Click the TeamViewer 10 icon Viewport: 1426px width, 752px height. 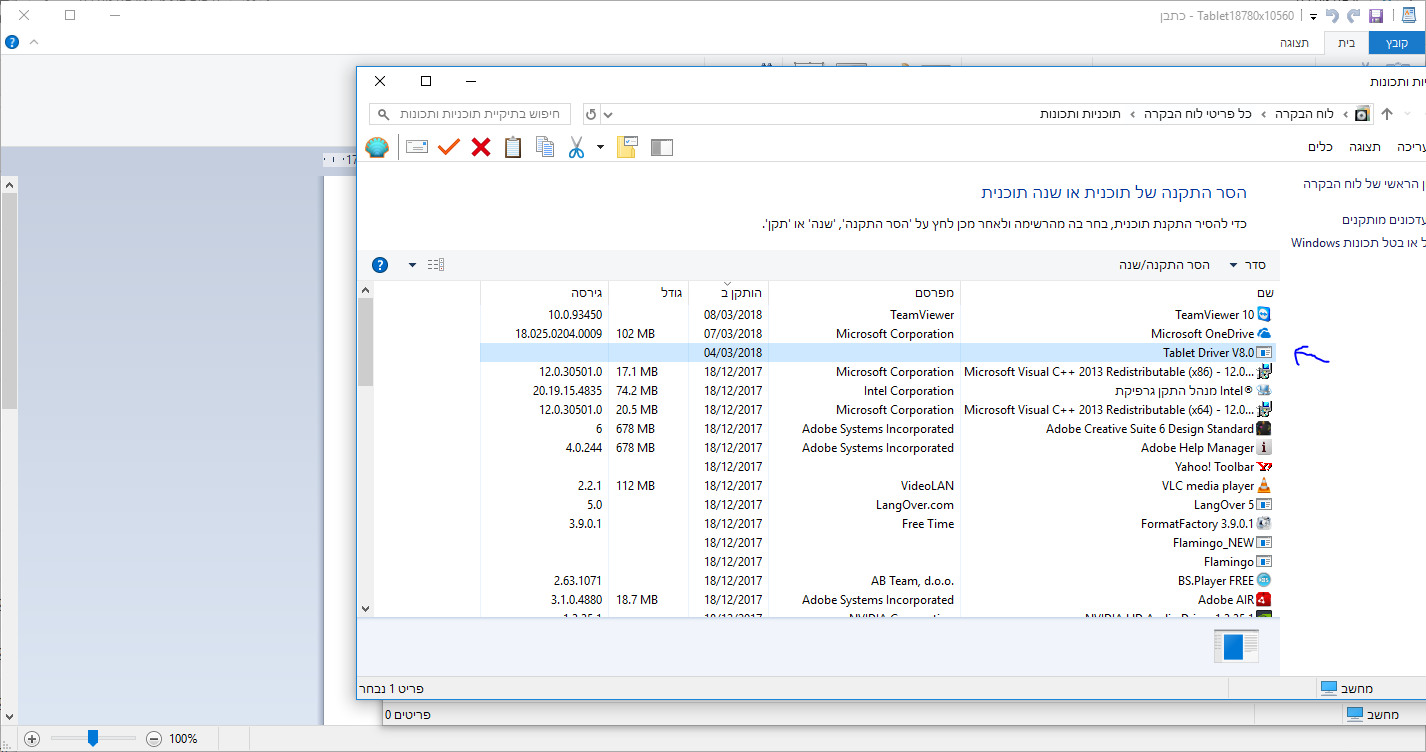click(x=1264, y=315)
